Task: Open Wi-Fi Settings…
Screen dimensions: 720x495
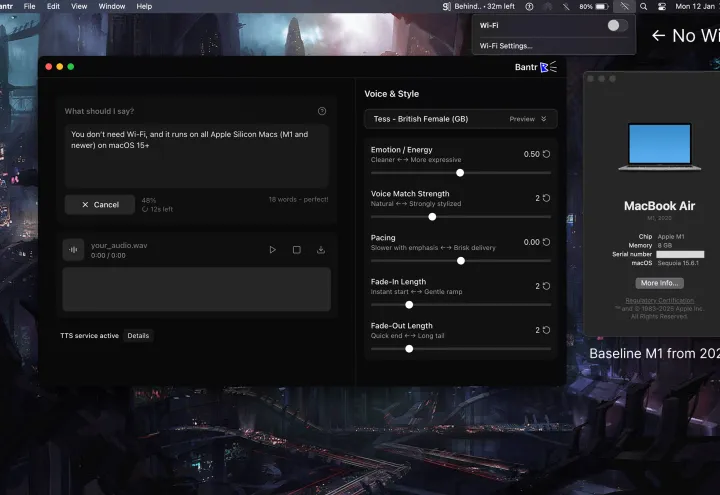Action: tap(506, 46)
